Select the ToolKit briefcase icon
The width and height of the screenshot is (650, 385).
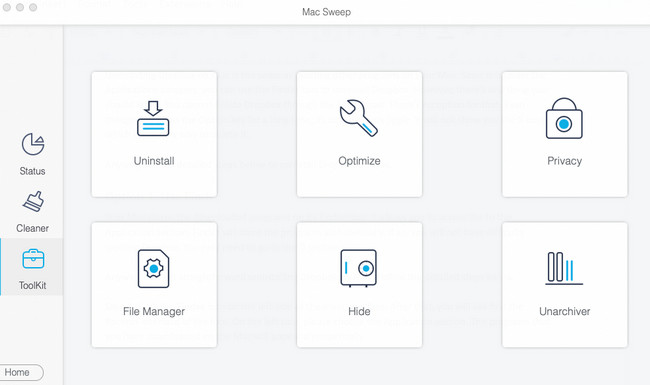coord(33,259)
